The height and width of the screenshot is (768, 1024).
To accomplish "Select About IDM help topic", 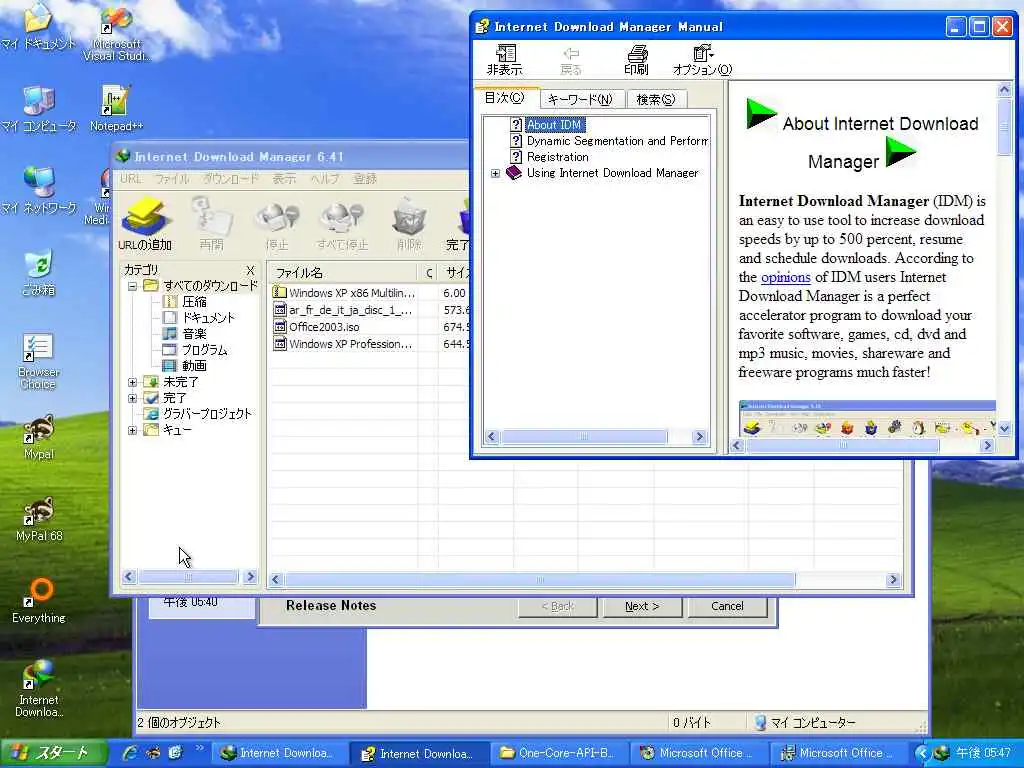I will (x=554, y=125).
